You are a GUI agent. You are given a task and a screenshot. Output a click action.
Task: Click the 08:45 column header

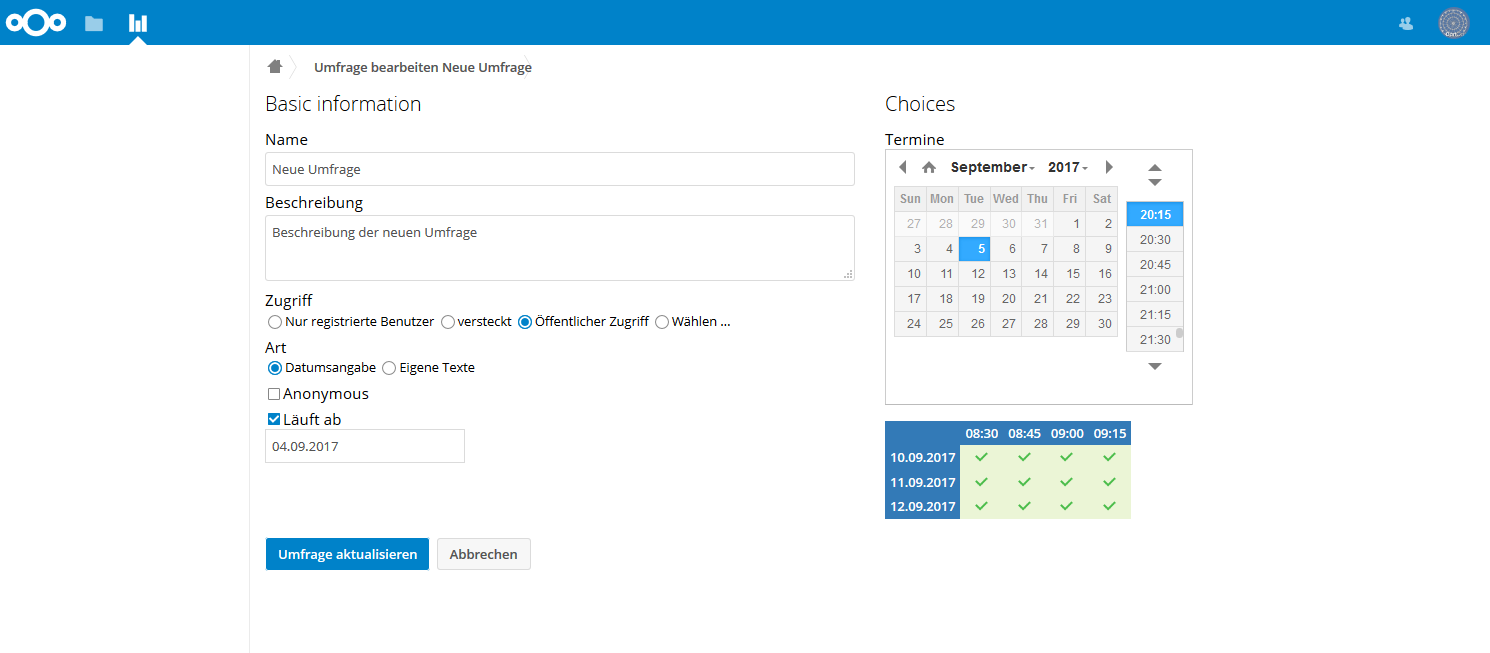[x=1024, y=433]
